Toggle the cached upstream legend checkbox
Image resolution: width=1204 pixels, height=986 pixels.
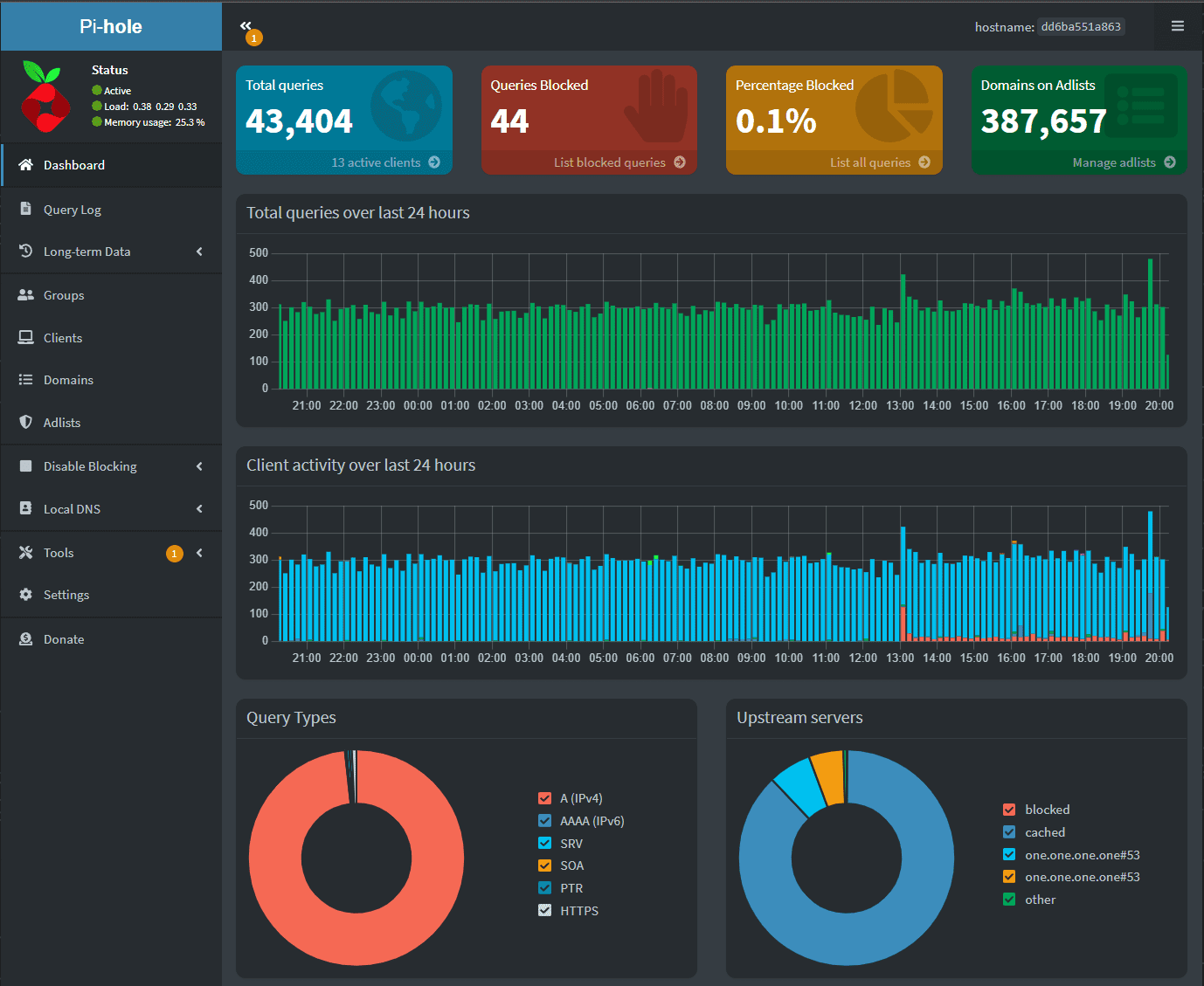point(1009,832)
